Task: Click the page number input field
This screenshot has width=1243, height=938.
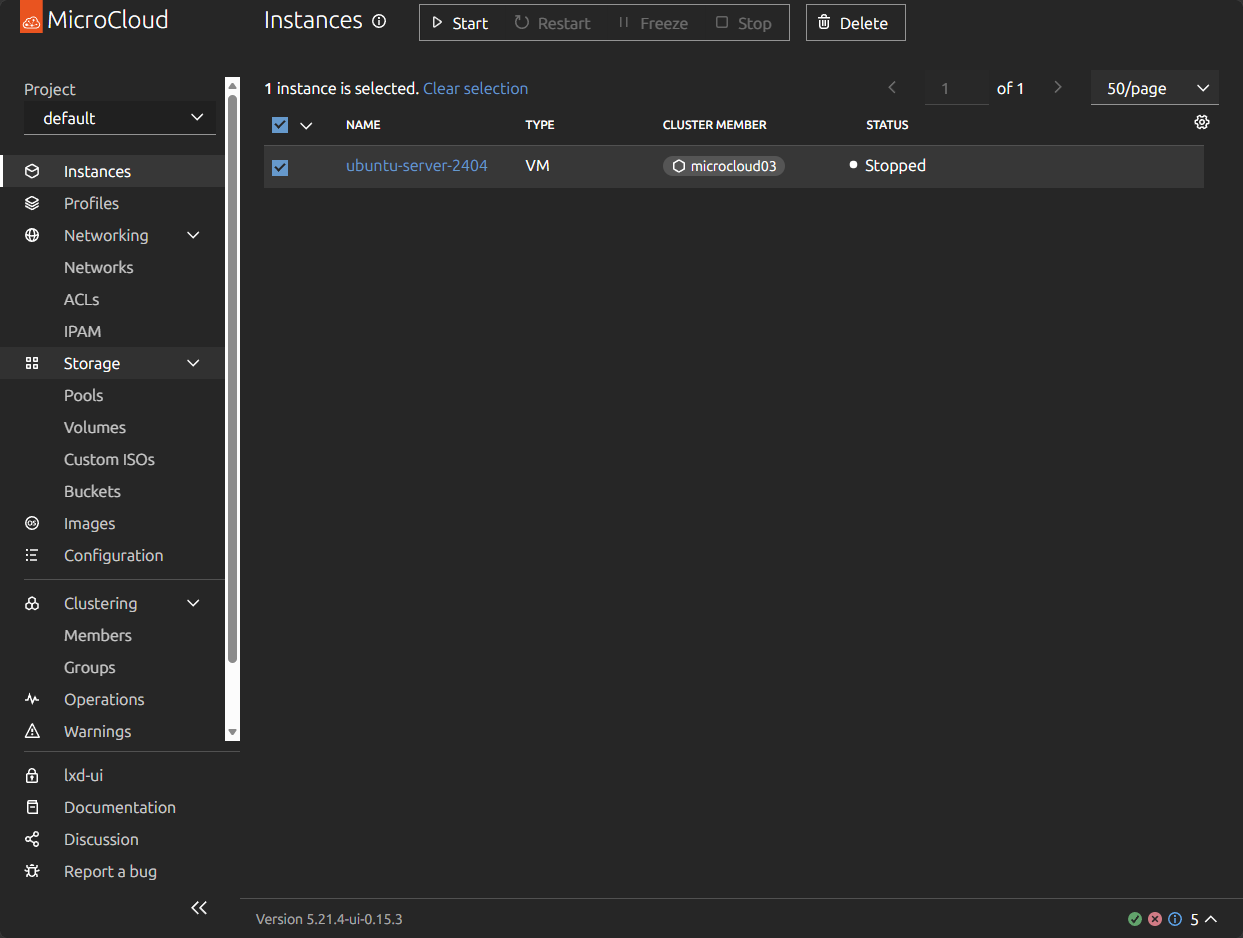Action: click(957, 88)
